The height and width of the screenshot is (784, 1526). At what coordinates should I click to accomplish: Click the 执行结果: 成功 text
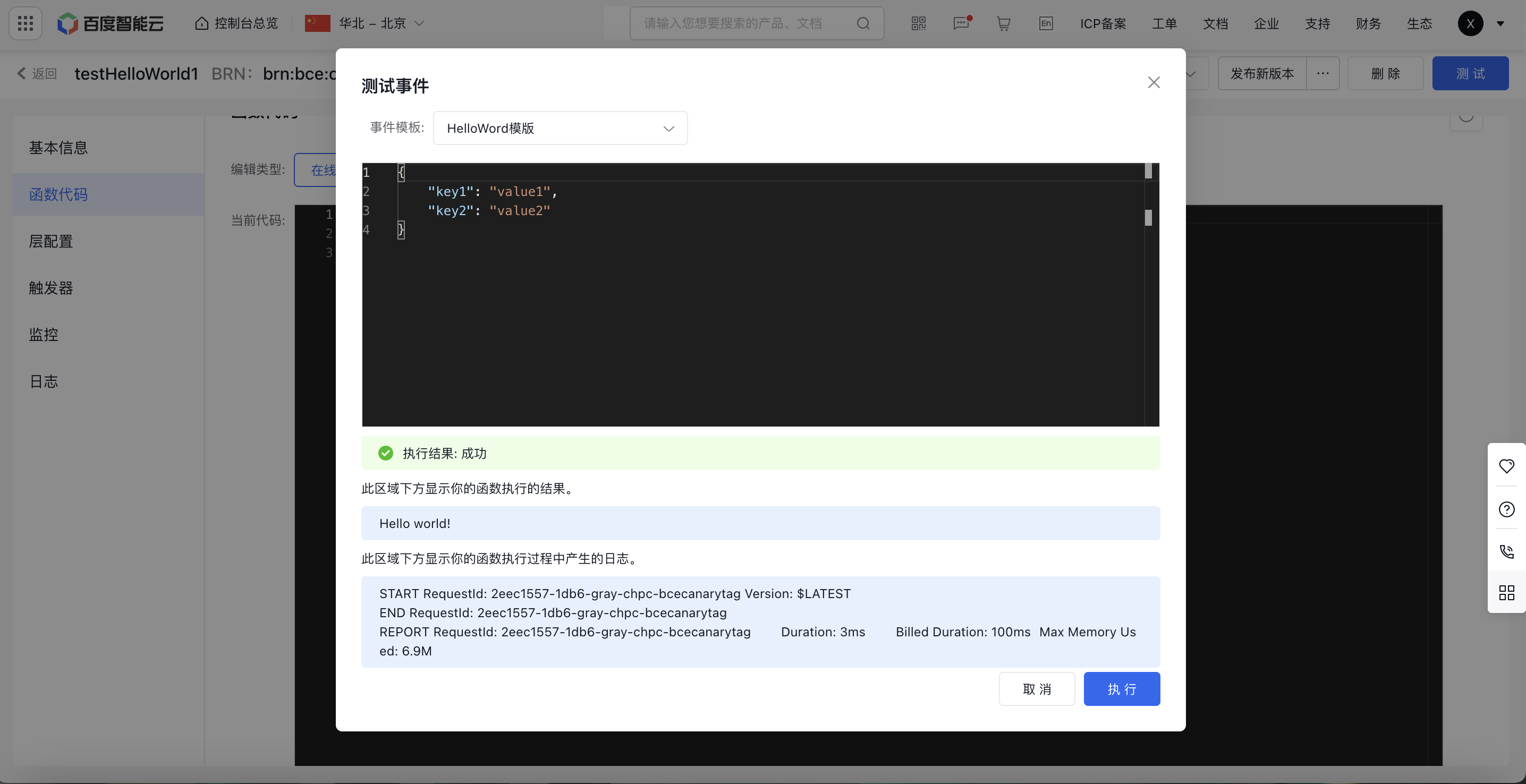(444, 453)
